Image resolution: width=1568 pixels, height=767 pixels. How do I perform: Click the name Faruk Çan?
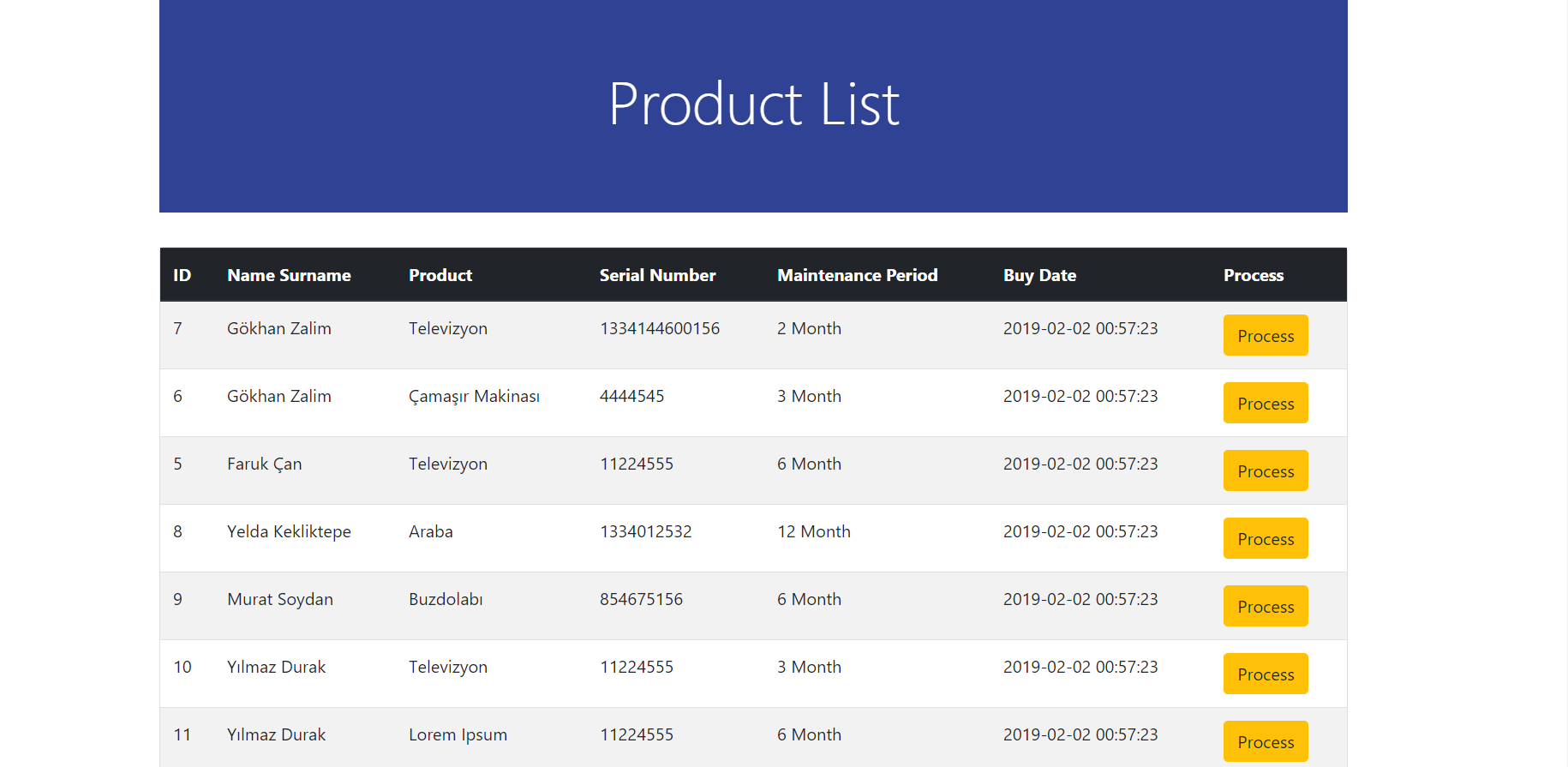[x=265, y=464]
